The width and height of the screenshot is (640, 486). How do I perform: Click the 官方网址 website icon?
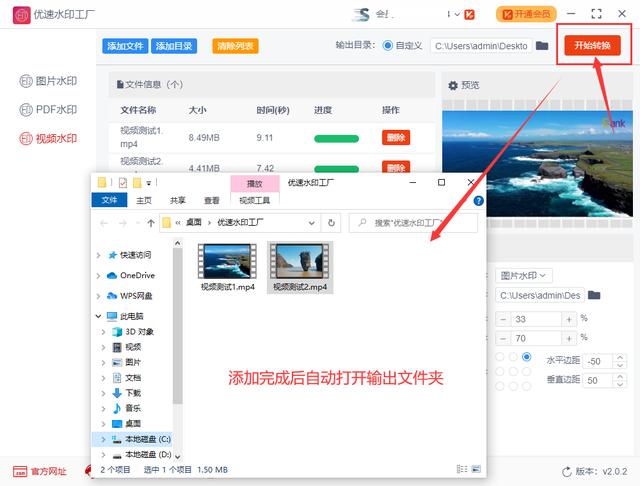coord(20,471)
